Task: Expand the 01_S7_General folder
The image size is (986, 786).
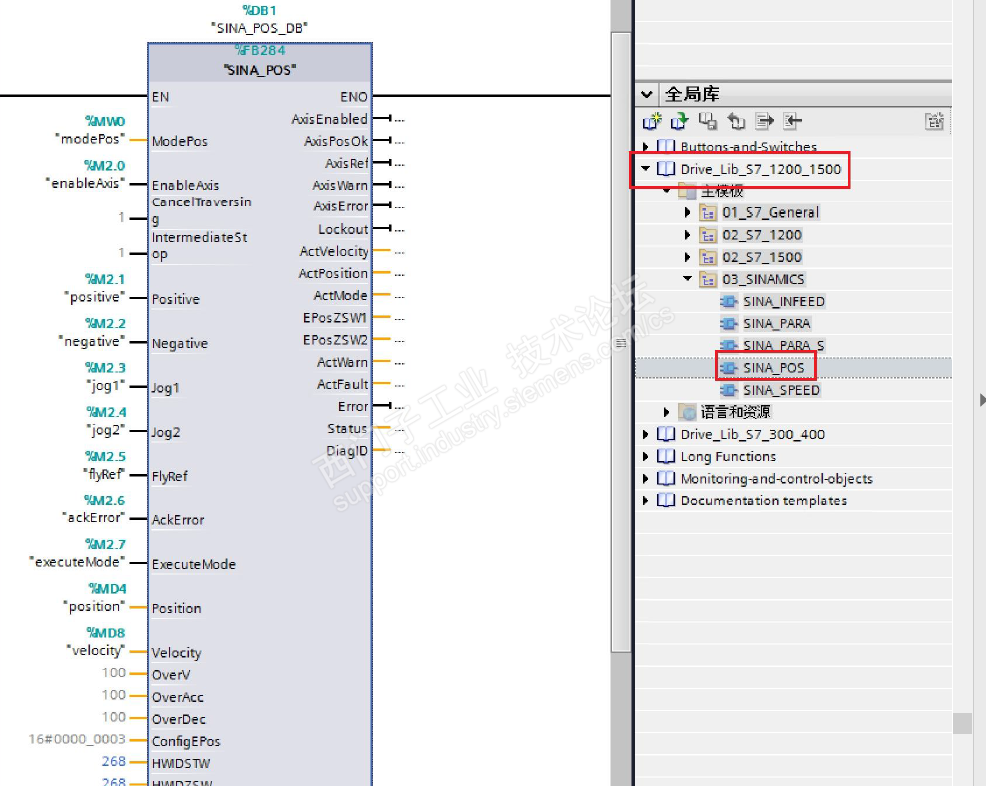Action: pyautogui.click(x=687, y=213)
